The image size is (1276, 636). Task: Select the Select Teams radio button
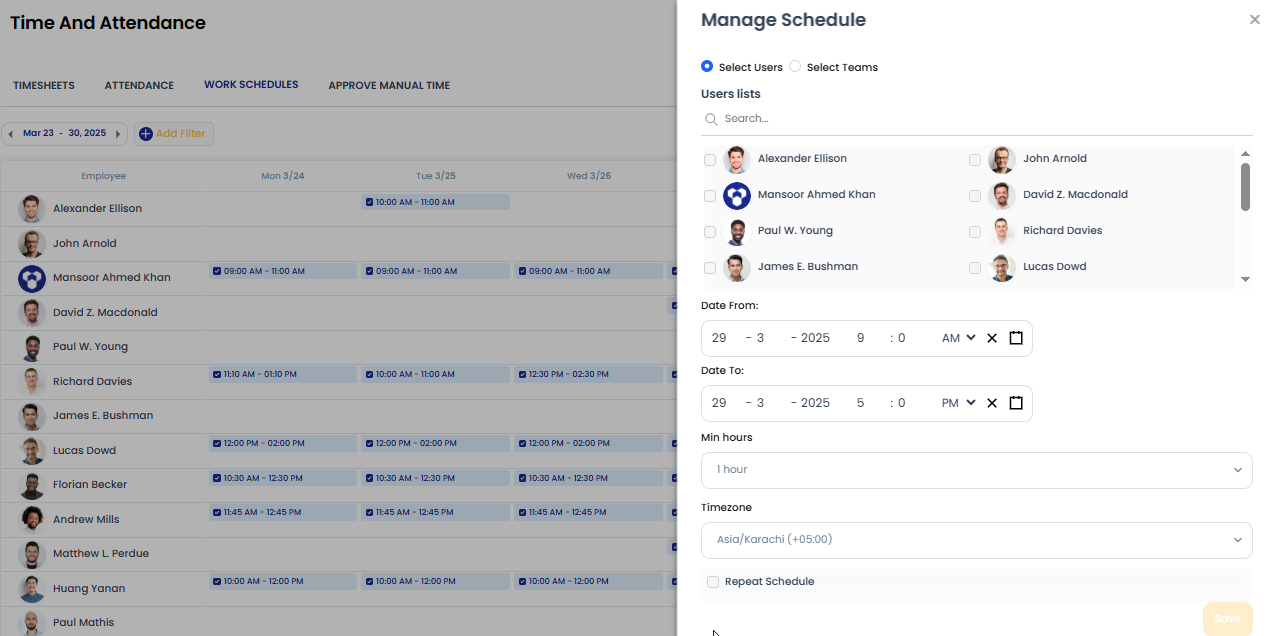[794, 66]
